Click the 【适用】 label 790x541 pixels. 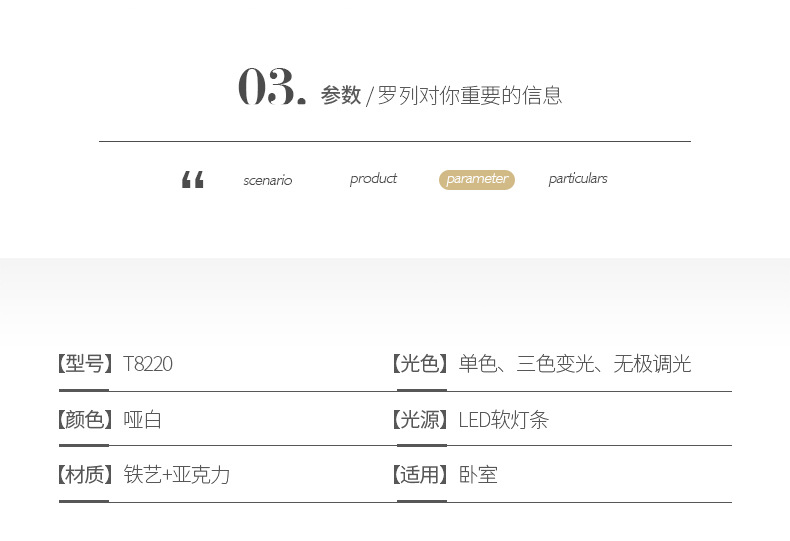tap(420, 475)
